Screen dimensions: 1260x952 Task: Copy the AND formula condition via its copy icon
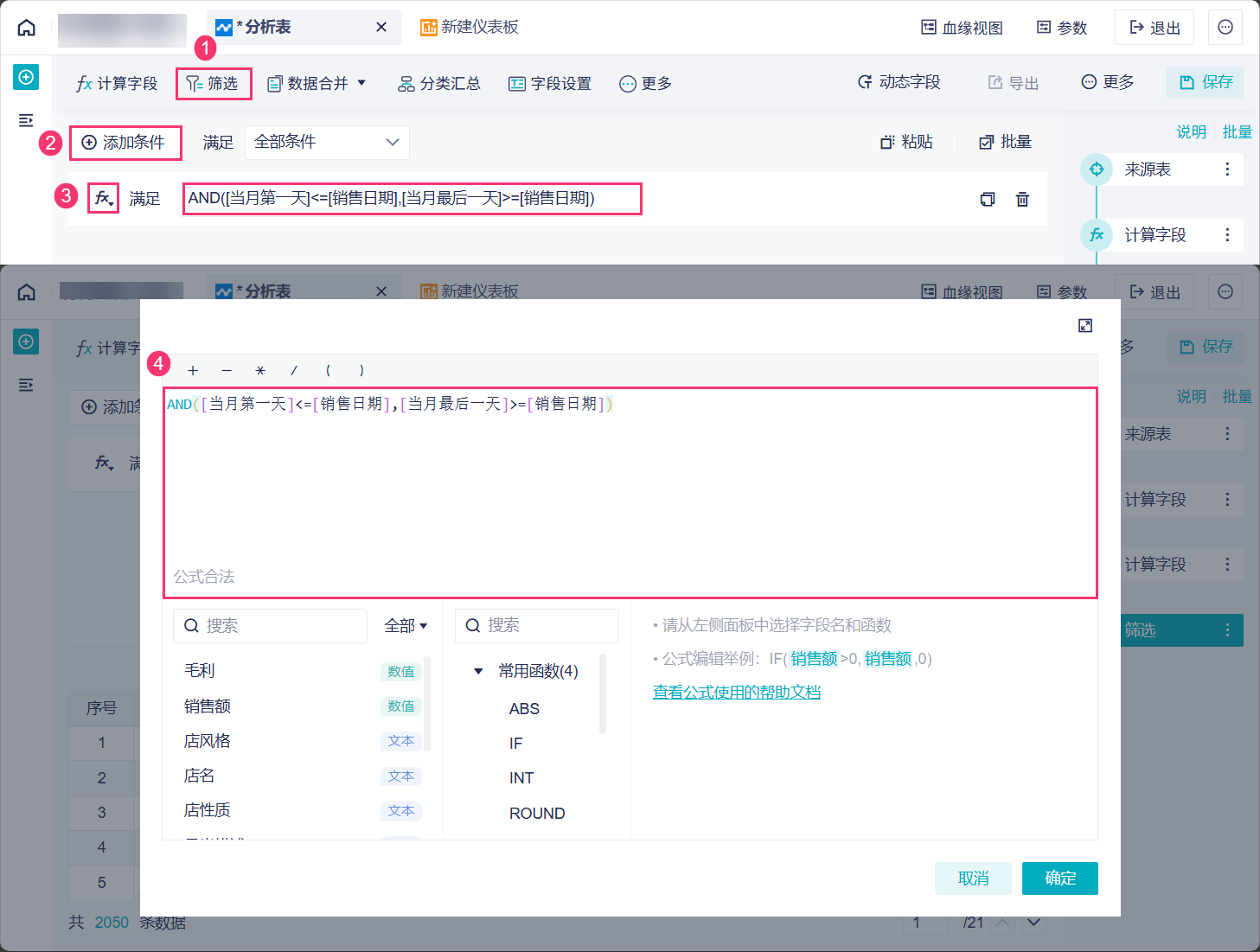point(988,200)
